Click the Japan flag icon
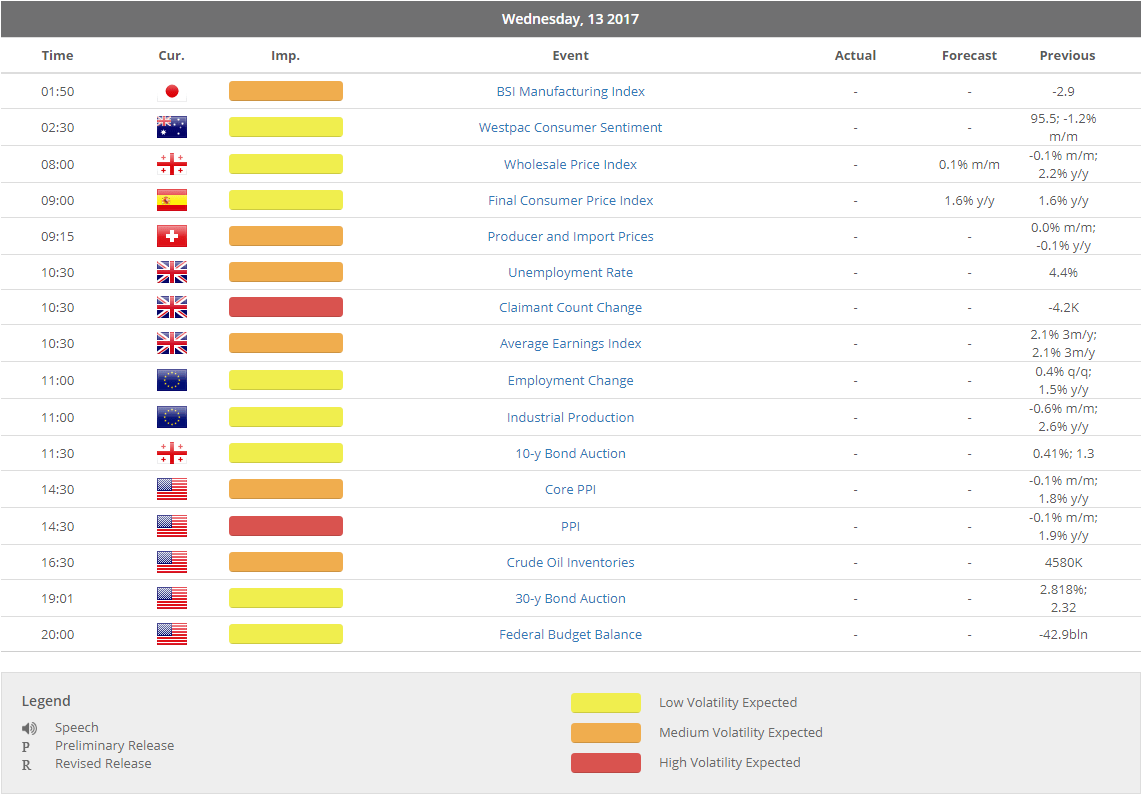Screen dimensions: 1142x795 click(x=171, y=92)
